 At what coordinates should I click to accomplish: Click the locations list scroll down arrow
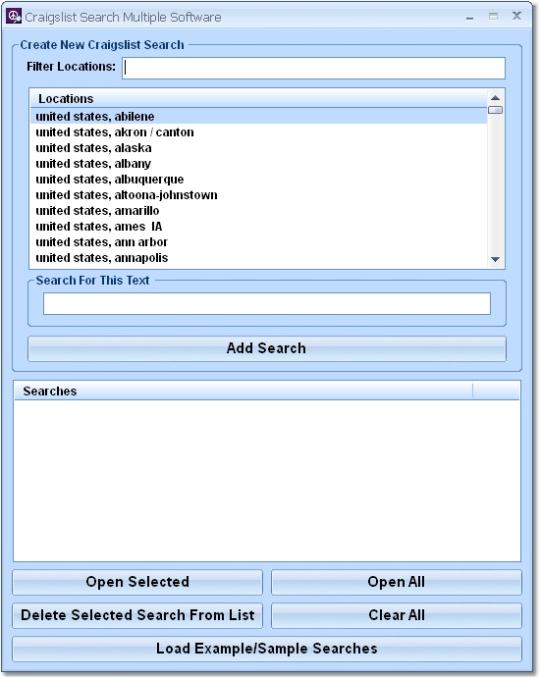(x=495, y=259)
